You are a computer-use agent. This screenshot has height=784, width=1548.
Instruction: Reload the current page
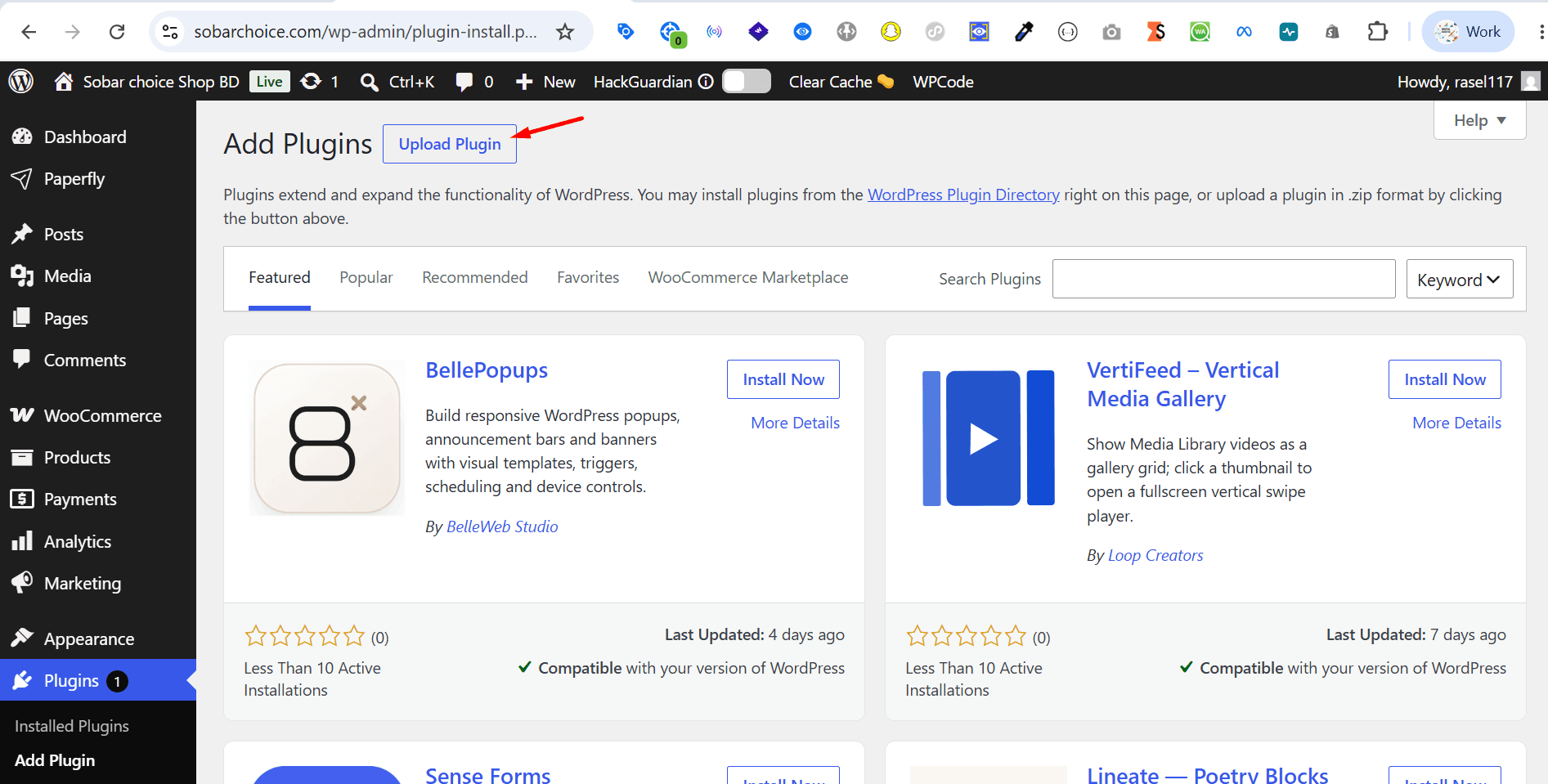coord(117,32)
